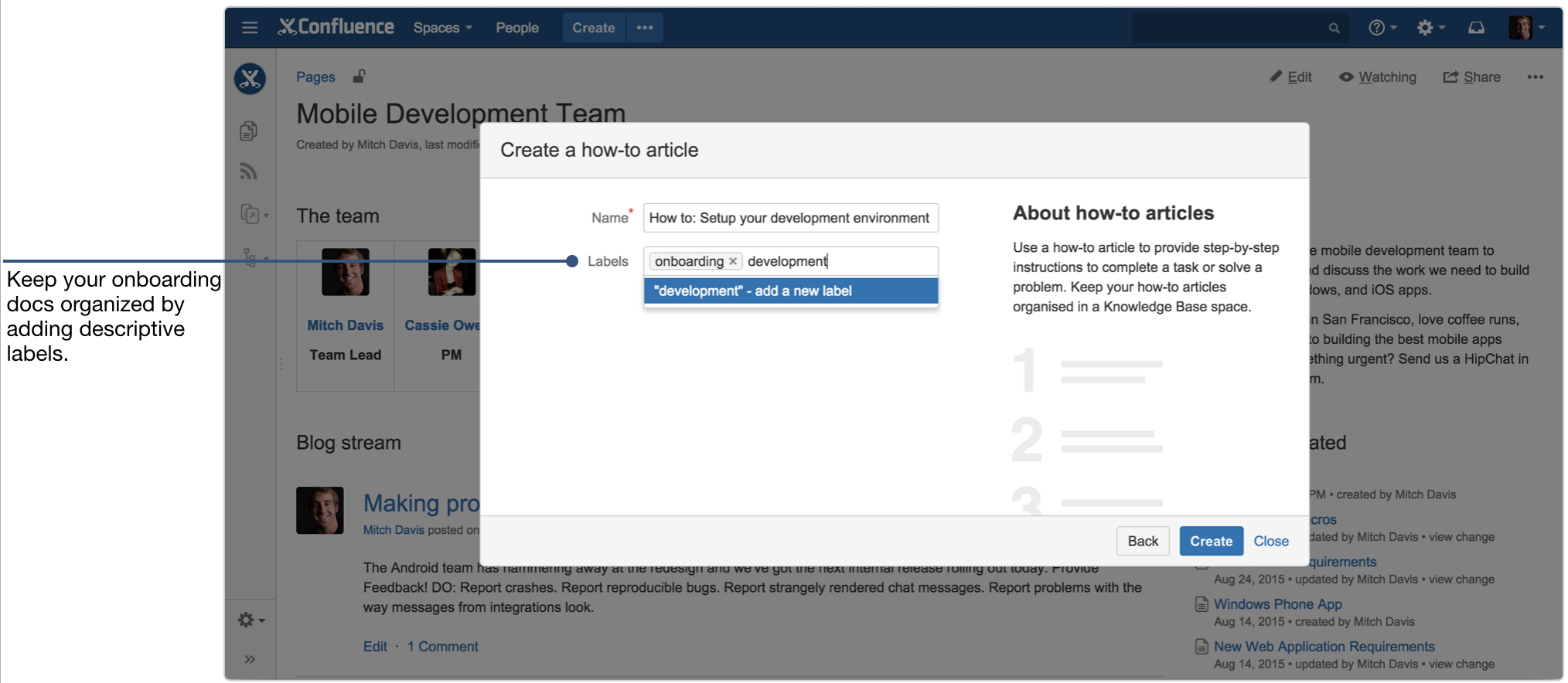Click the Name input field

[x=791, y=218]
